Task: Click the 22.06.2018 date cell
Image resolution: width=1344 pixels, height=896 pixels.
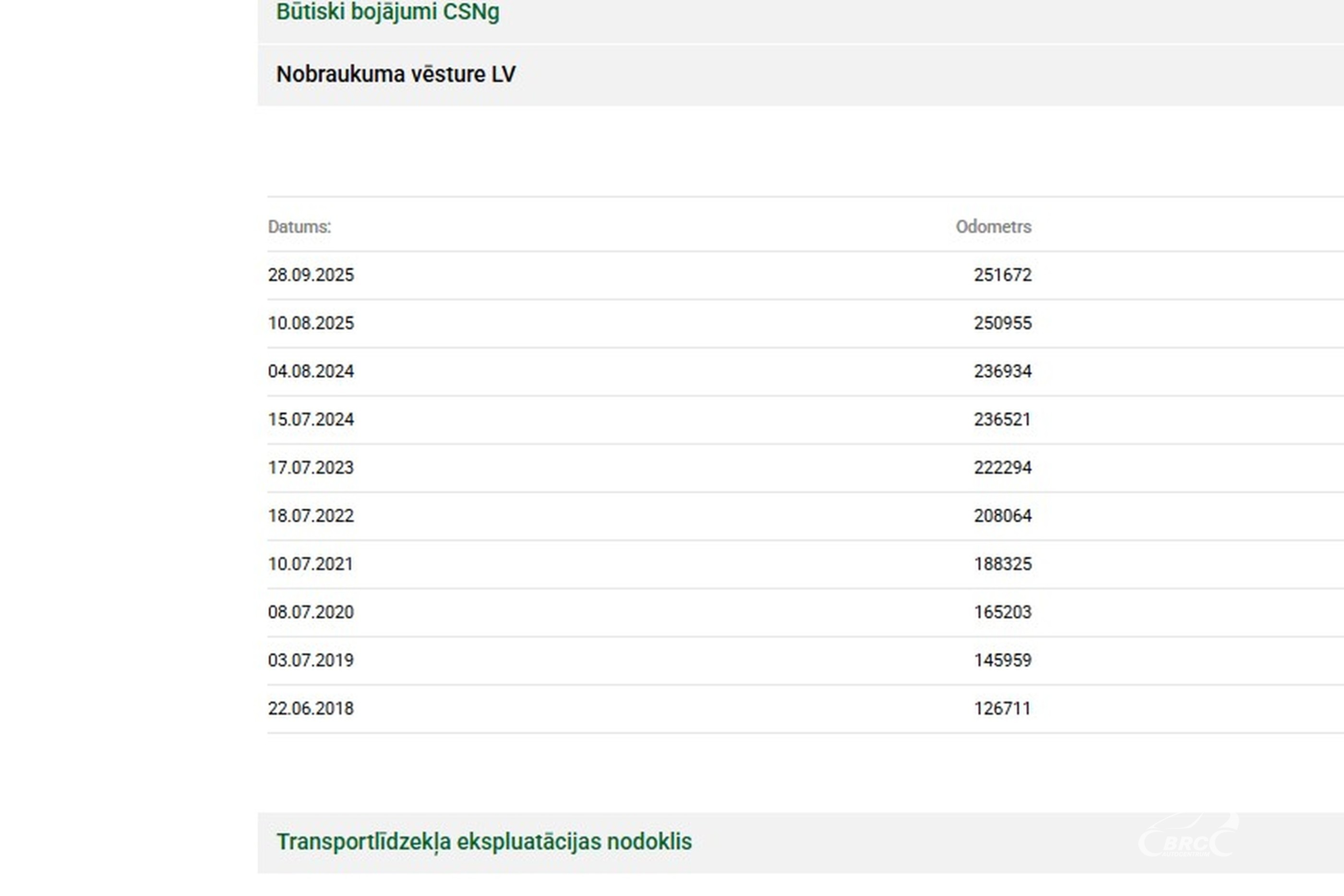Action: (311, 708)
